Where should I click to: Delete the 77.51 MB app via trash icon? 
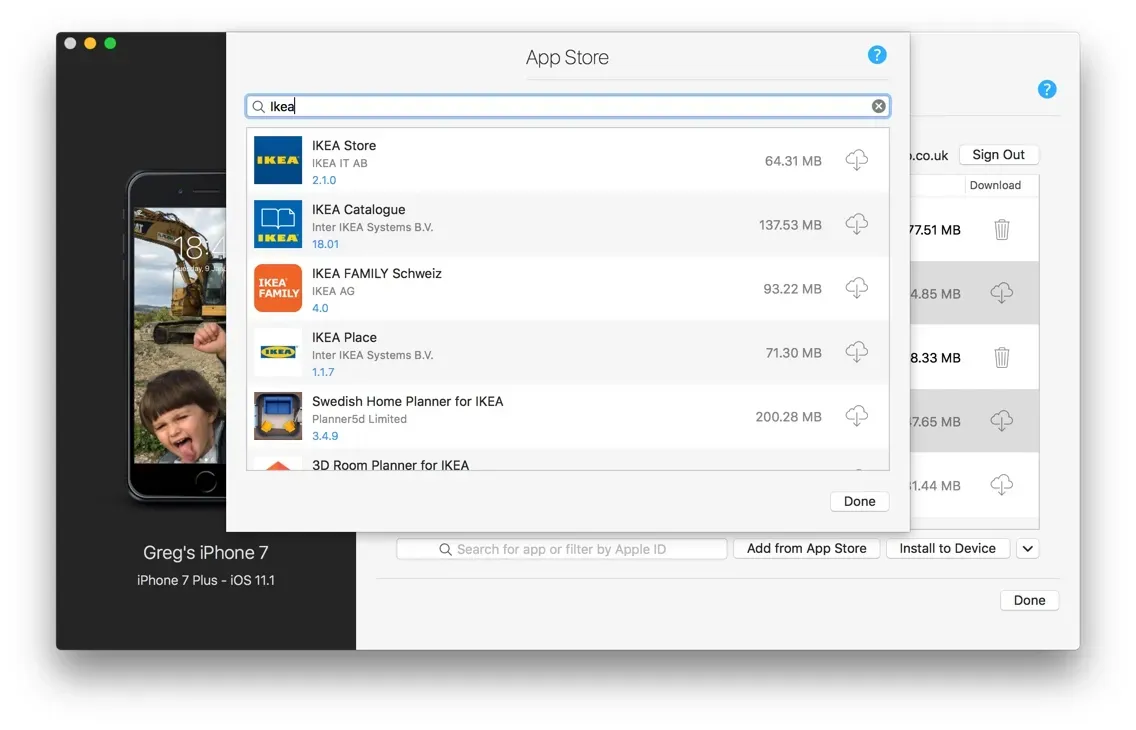(1001, 228)
